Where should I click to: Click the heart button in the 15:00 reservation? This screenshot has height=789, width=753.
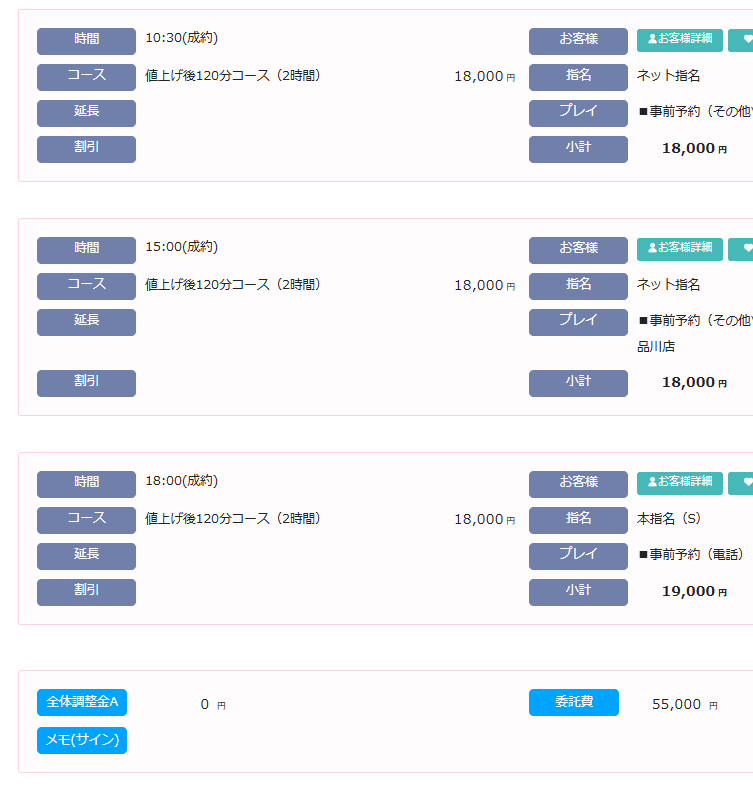coord(742,249)
